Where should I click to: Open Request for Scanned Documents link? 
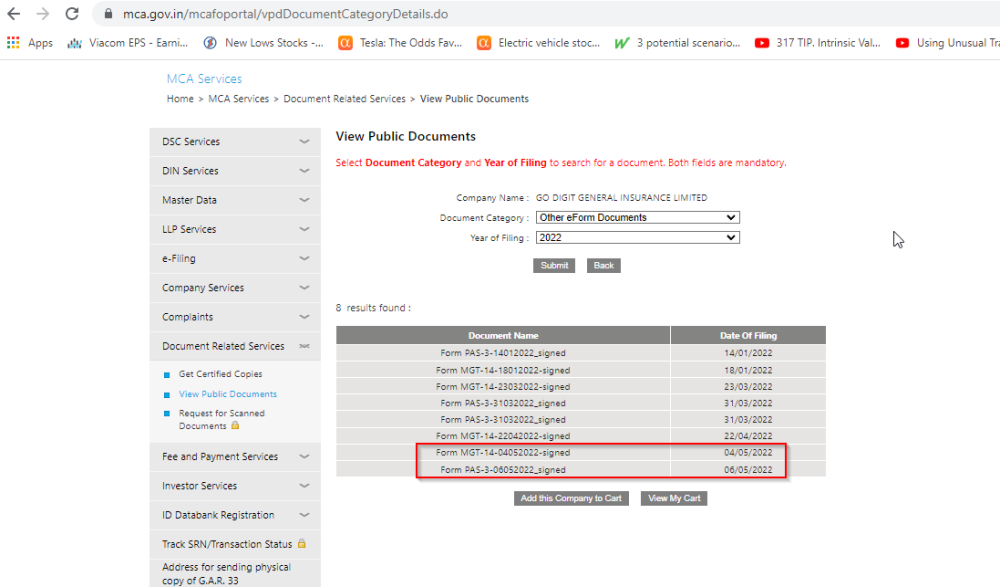coord(221,419)
